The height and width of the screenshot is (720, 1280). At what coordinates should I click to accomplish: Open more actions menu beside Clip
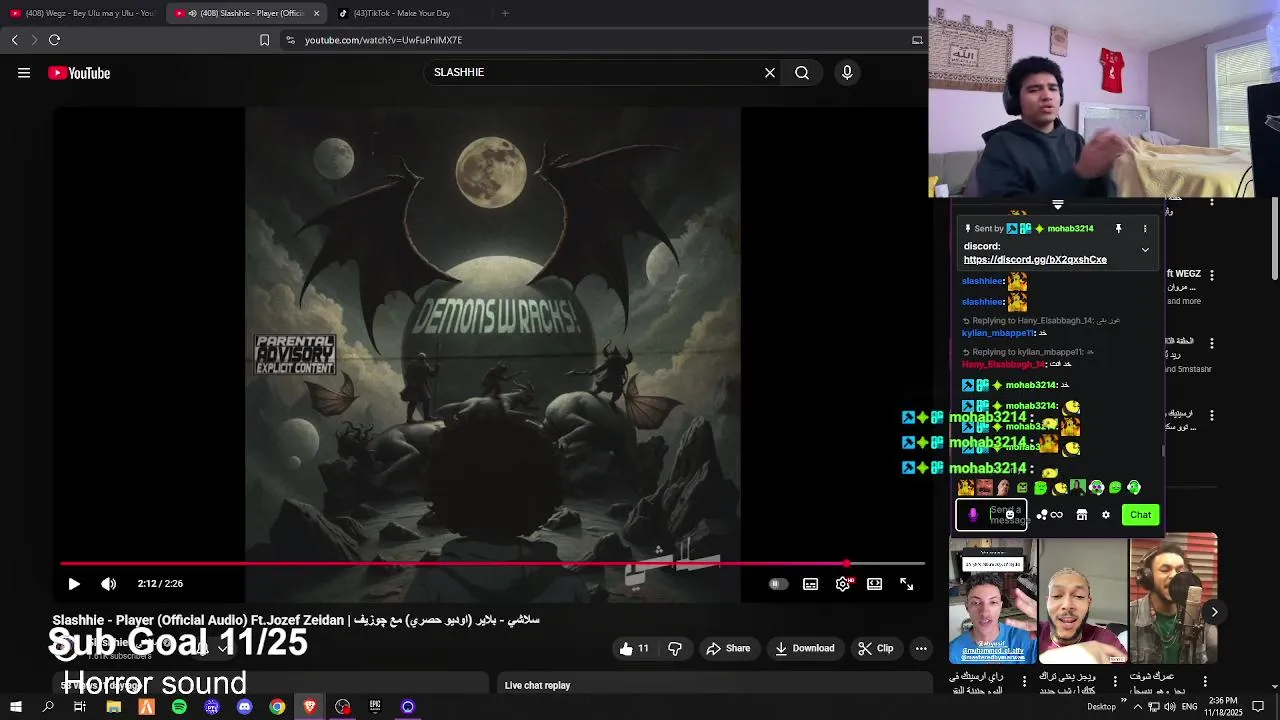click(x=921, y=648)
